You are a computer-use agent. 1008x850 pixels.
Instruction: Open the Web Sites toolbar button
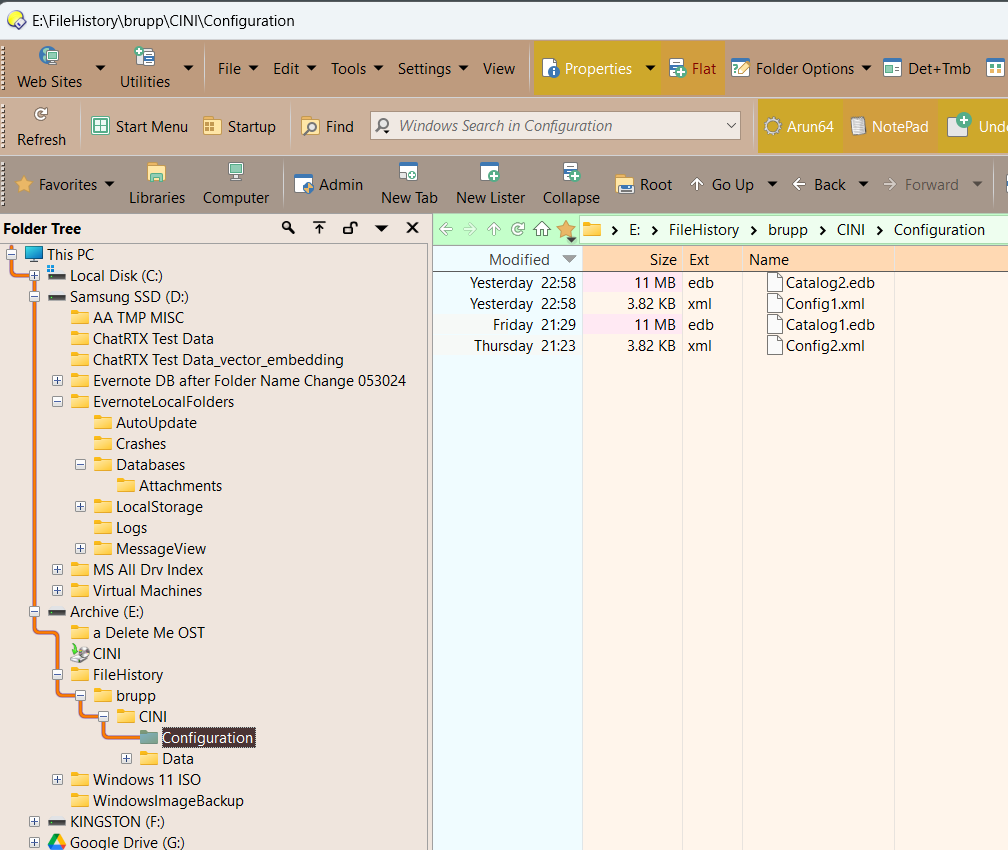50,68
